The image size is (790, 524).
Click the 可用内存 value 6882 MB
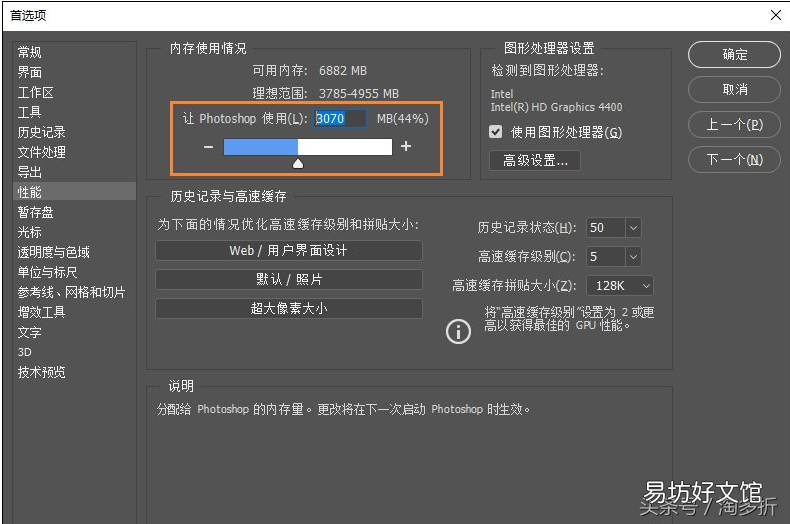[x=343, y=71]
